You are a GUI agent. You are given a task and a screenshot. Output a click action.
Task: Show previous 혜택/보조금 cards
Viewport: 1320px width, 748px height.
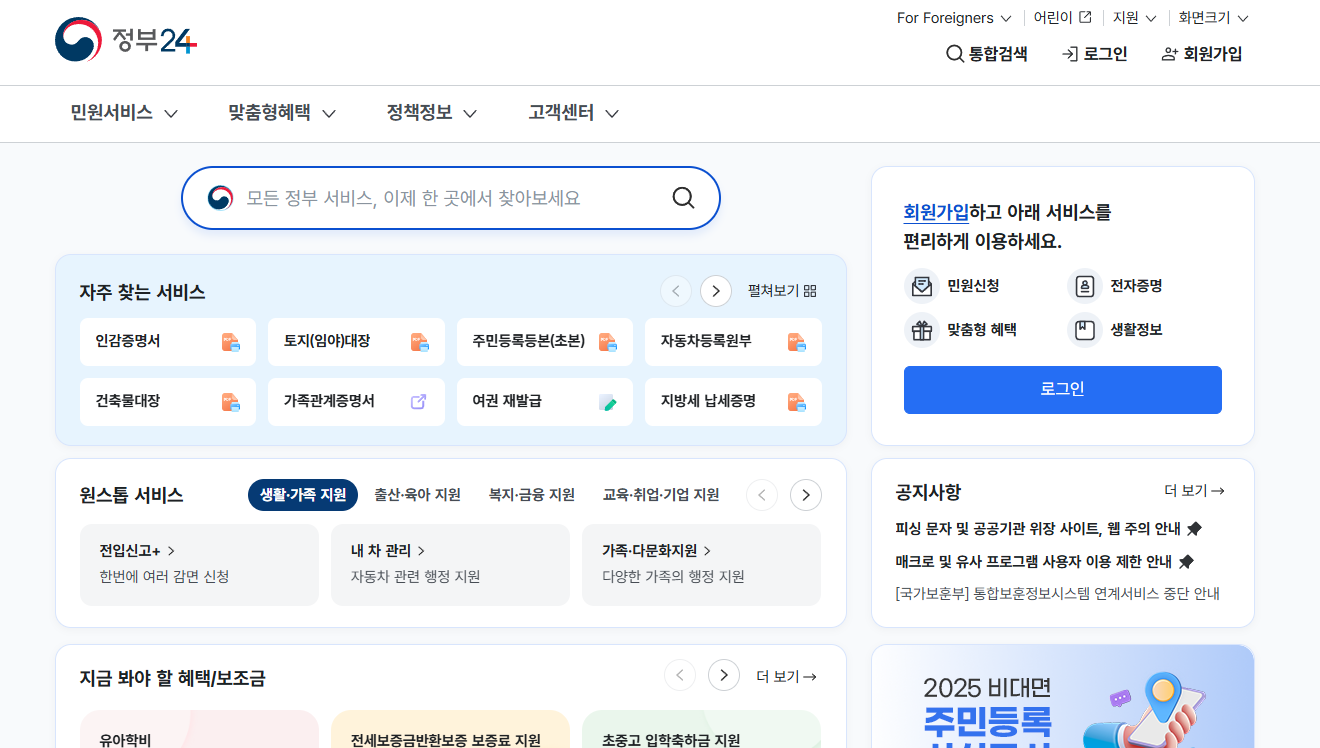tap(680, 675)
